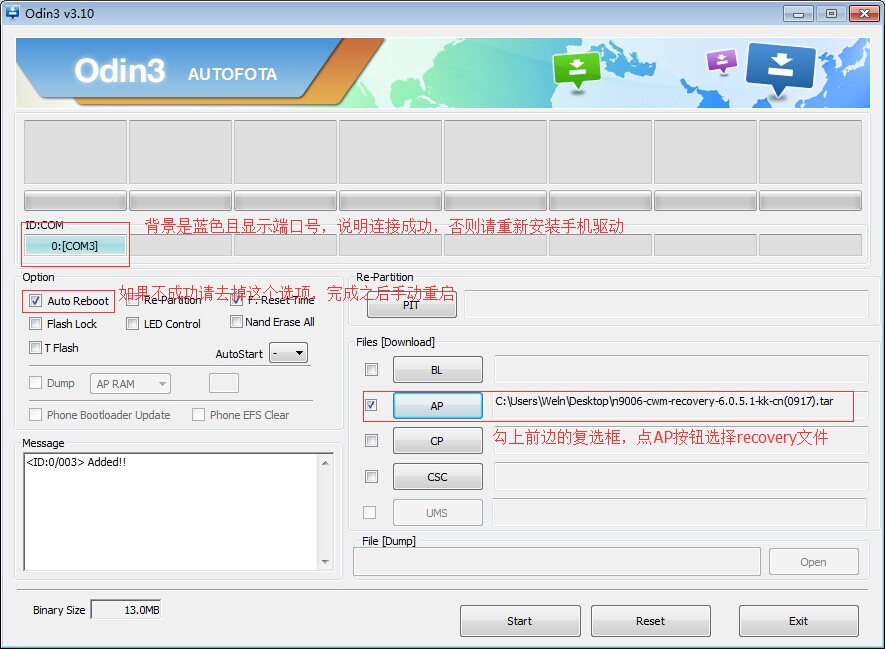Viewport: 885px width, 649px height.
Task: Click the Message log scroll up arrow
Action: pyautogui.click(x=325, y=463)
